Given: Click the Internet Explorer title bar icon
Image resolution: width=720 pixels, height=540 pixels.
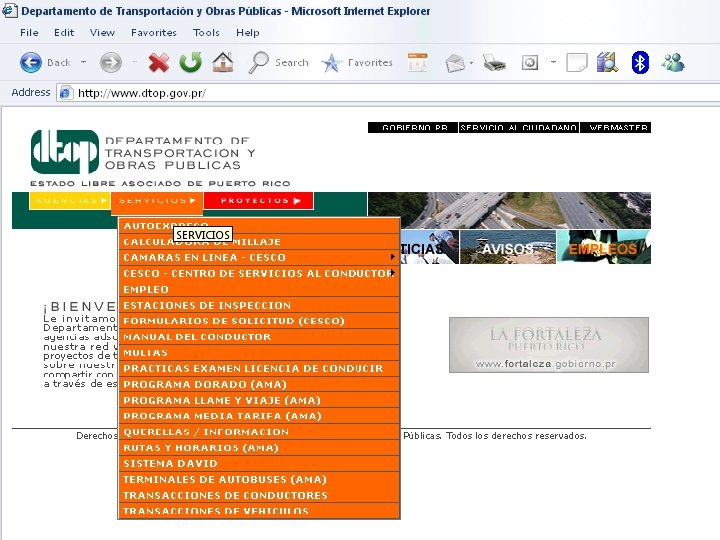Looking at the screenshot, I should (x=10, y=10).
